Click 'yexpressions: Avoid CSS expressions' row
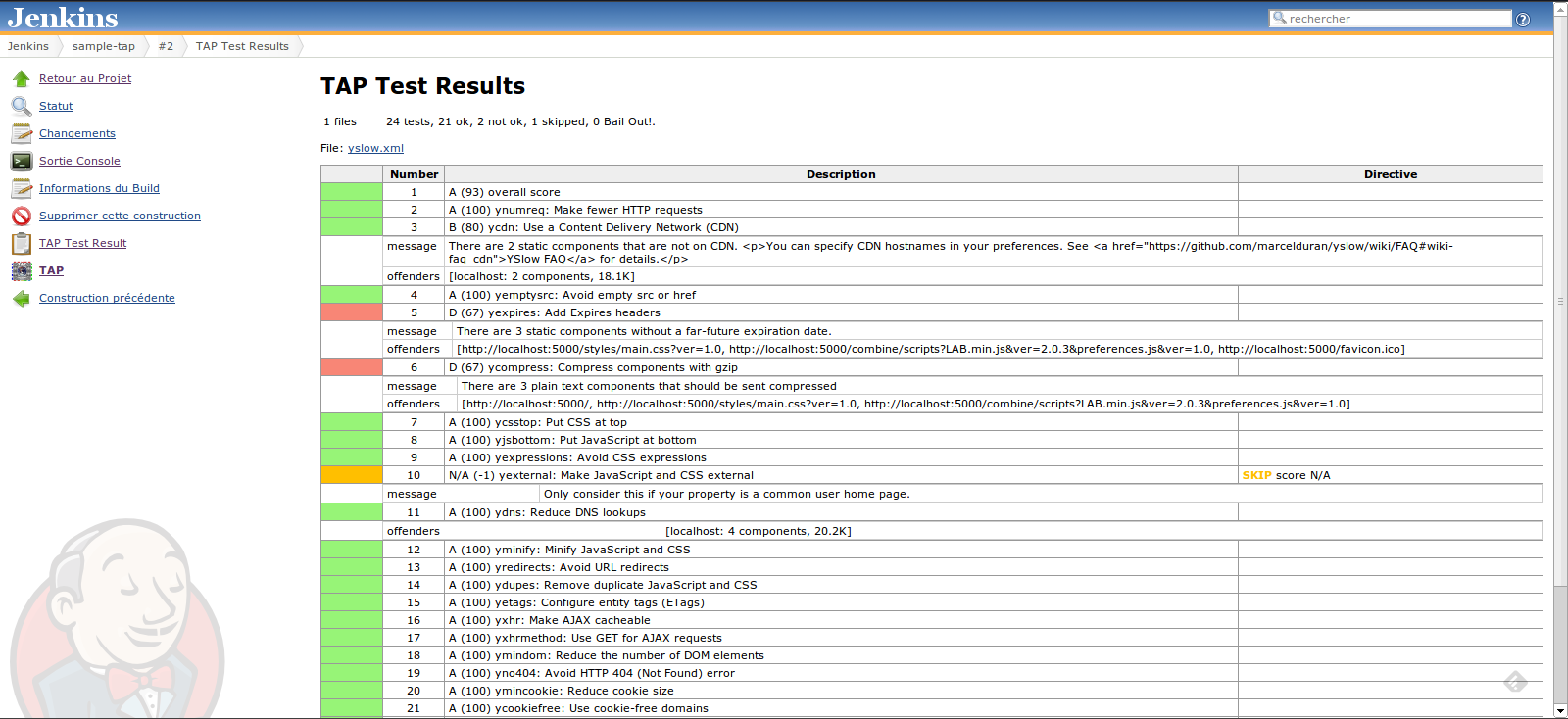This screenshot has width=1568, height=719. tap(932, 457)
